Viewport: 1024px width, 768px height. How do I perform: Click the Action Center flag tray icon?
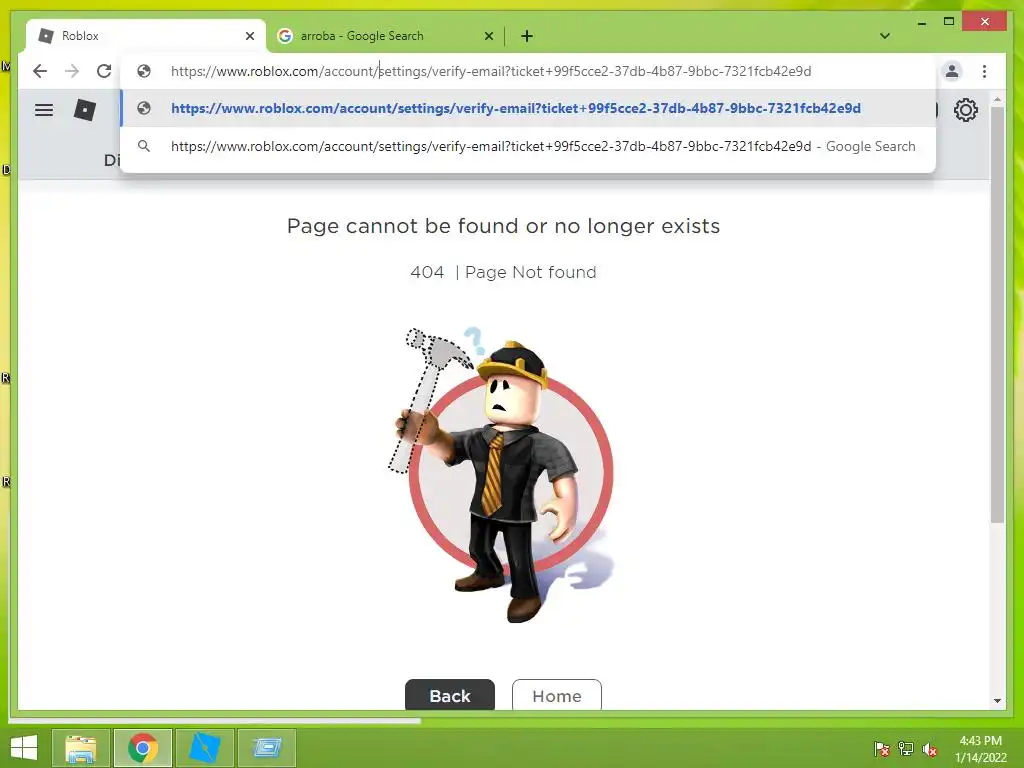(882, 749)
